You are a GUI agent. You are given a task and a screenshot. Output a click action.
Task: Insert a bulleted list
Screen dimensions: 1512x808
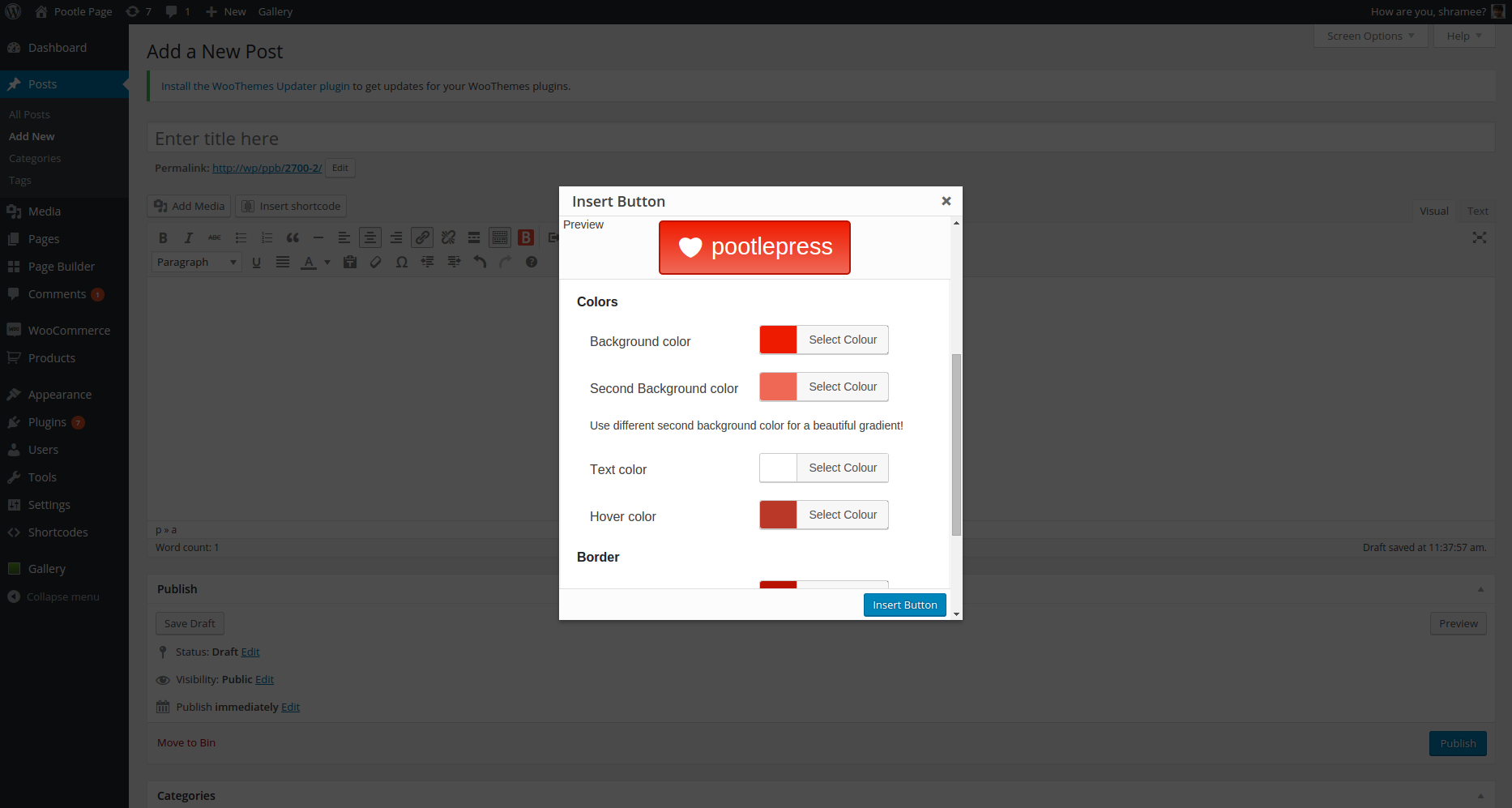[241, 237]
